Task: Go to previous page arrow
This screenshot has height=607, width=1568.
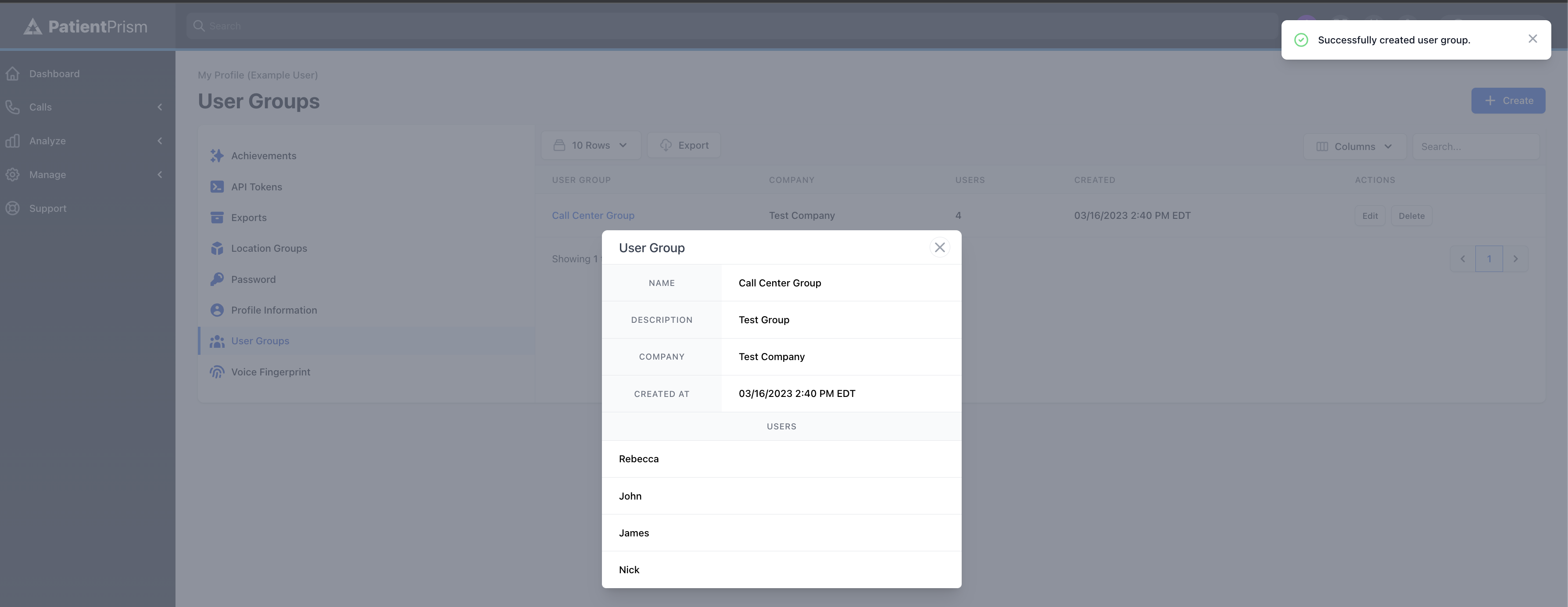Action: [x=1463, y=258]
